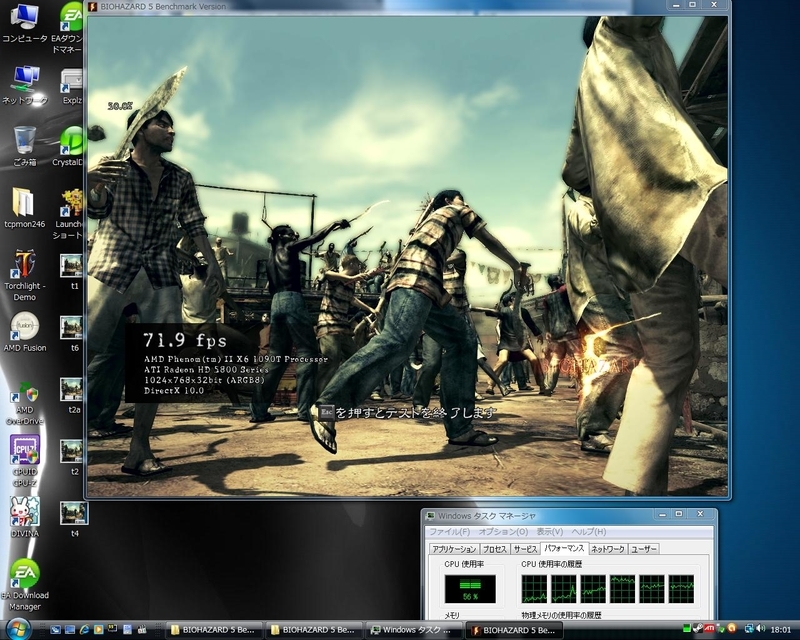The image size is (800, 640).
Task: Switch to first BIOHAZARD 5 folder taskbar button
Action: pos(213,630)
